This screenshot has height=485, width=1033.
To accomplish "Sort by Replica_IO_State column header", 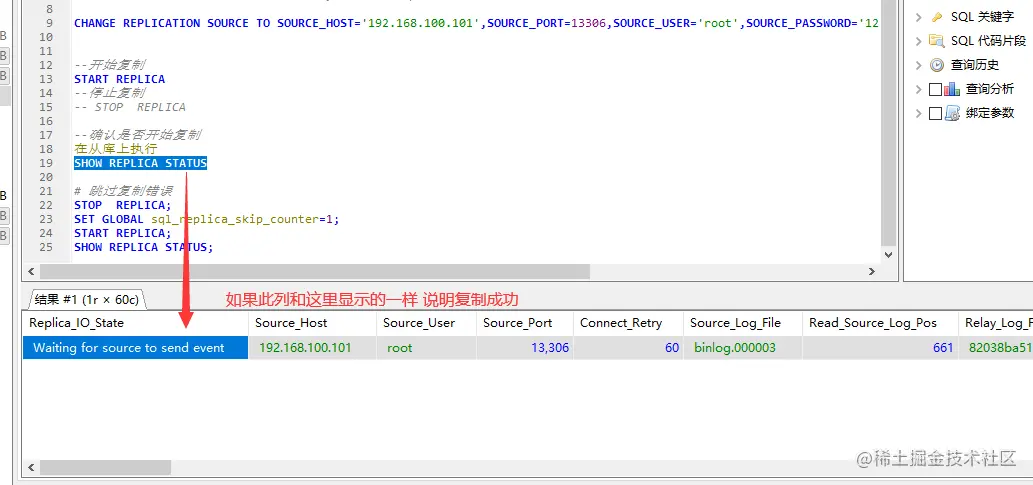I will (135, 323).
